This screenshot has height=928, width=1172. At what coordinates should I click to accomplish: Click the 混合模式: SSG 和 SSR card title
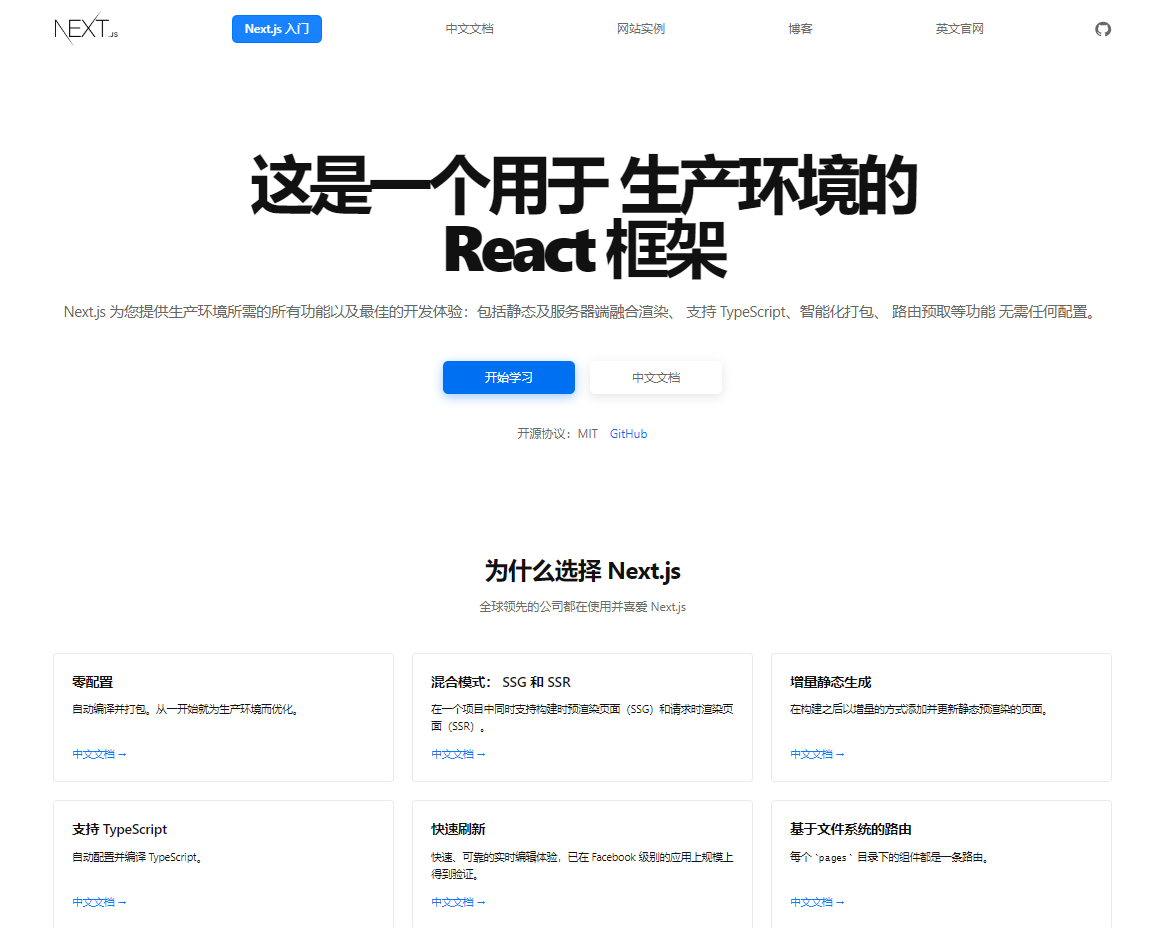[x=501, y=682]
